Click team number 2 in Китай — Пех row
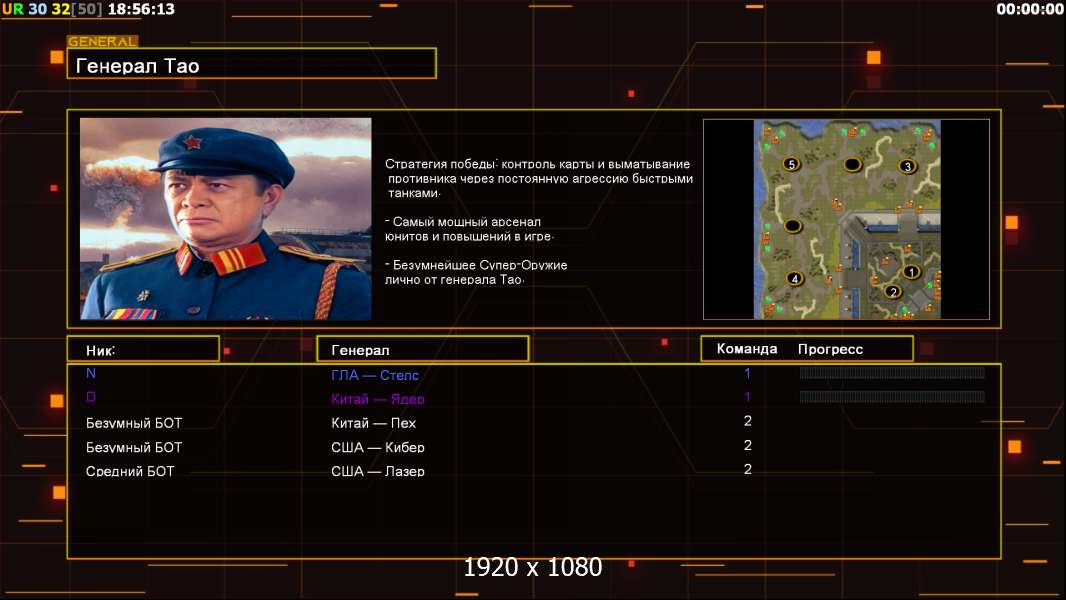The width and height of the screenshot is (1066, 600). 748,421
